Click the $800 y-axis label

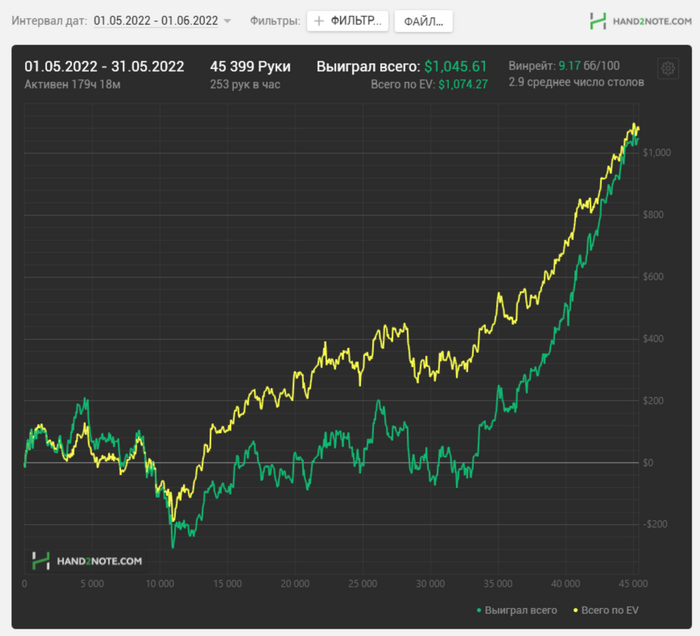[x=653, y=215]
